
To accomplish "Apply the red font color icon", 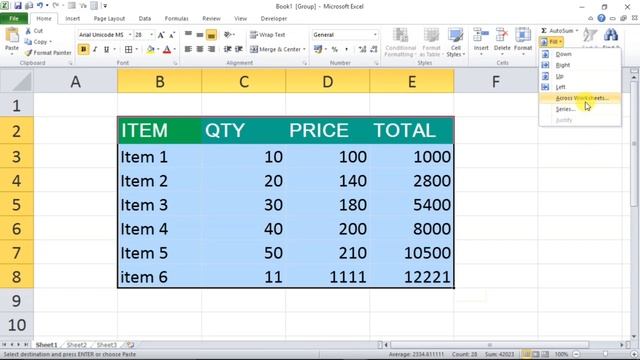I will [167, 49].
